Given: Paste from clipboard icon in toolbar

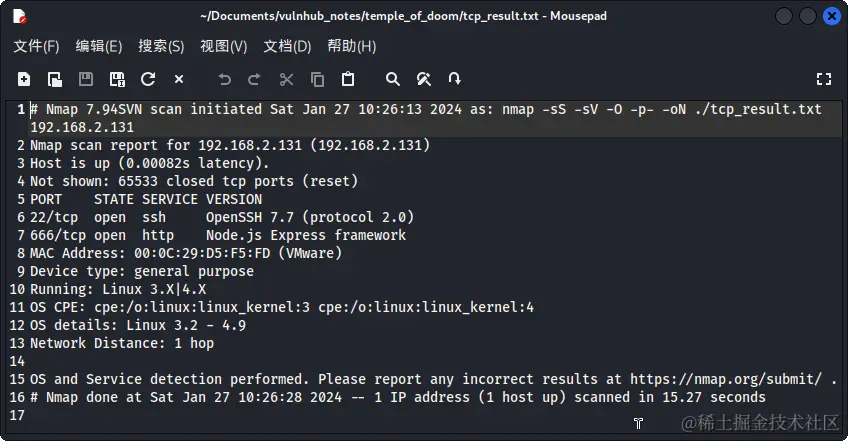Looking at the screenshot, I should click(348, 79).
